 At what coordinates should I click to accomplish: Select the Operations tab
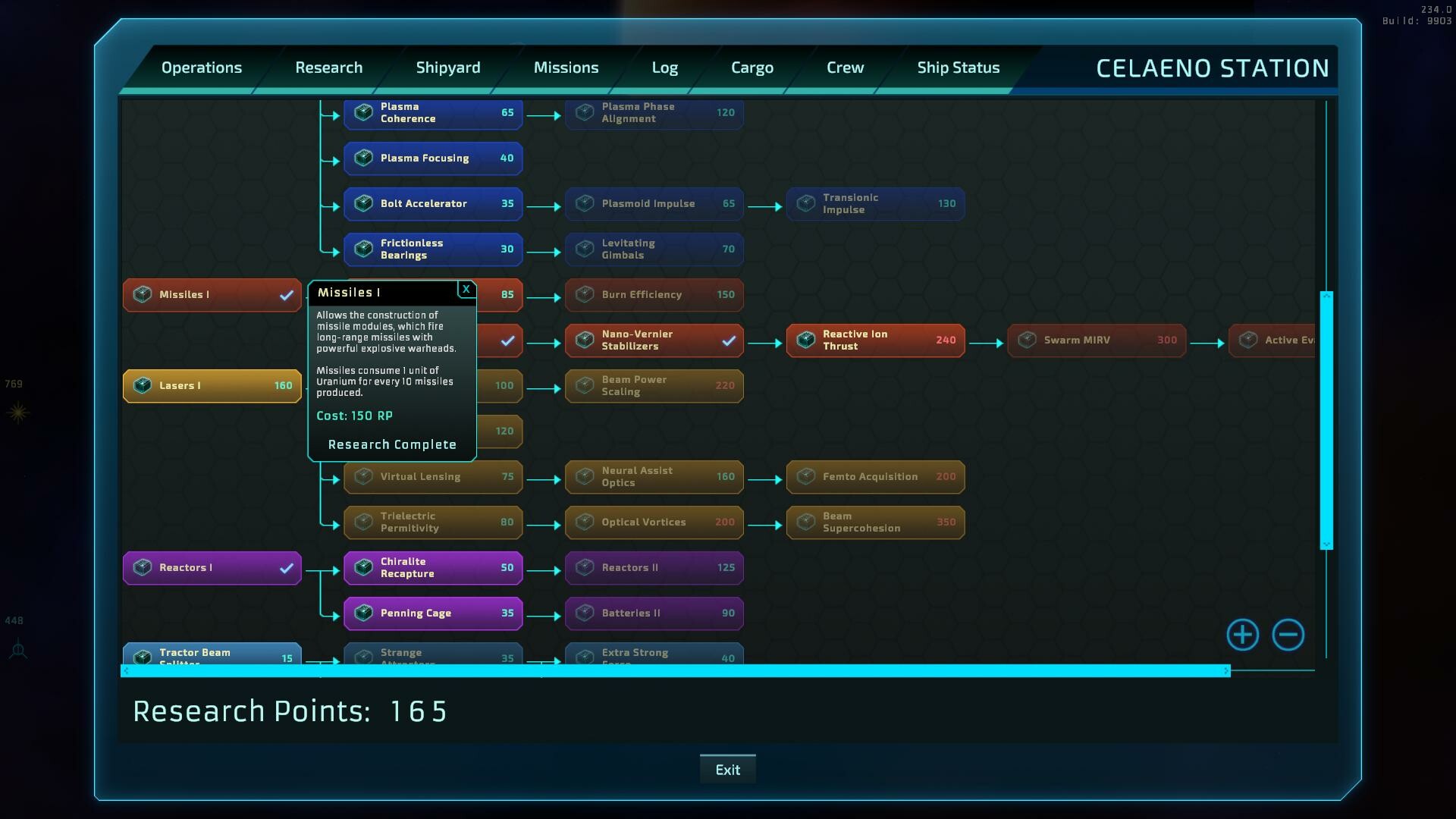[x=201, y=67]
